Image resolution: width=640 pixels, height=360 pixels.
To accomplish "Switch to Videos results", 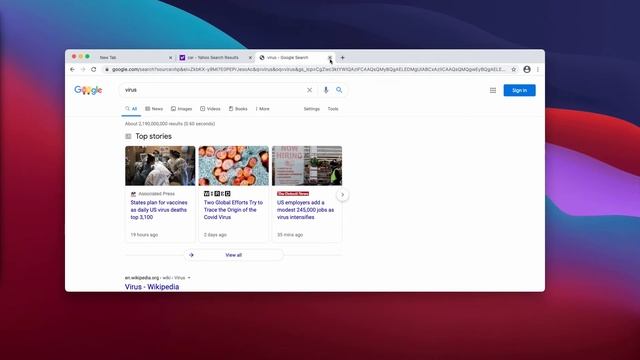I will 210,109.
